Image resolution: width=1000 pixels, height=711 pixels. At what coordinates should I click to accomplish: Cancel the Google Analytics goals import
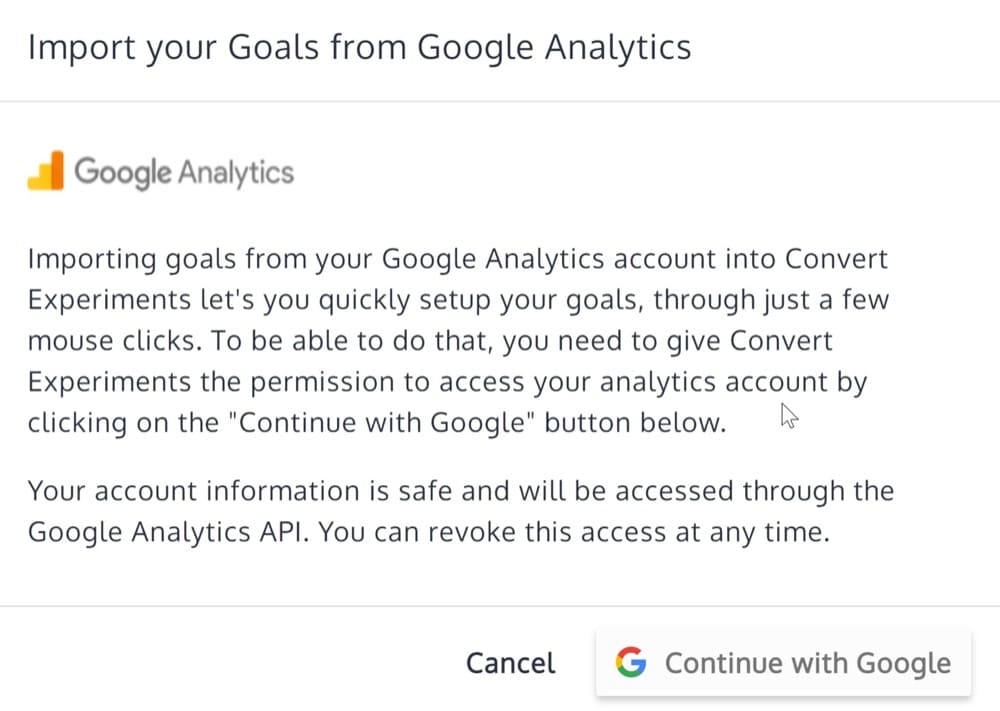[510, 663]
